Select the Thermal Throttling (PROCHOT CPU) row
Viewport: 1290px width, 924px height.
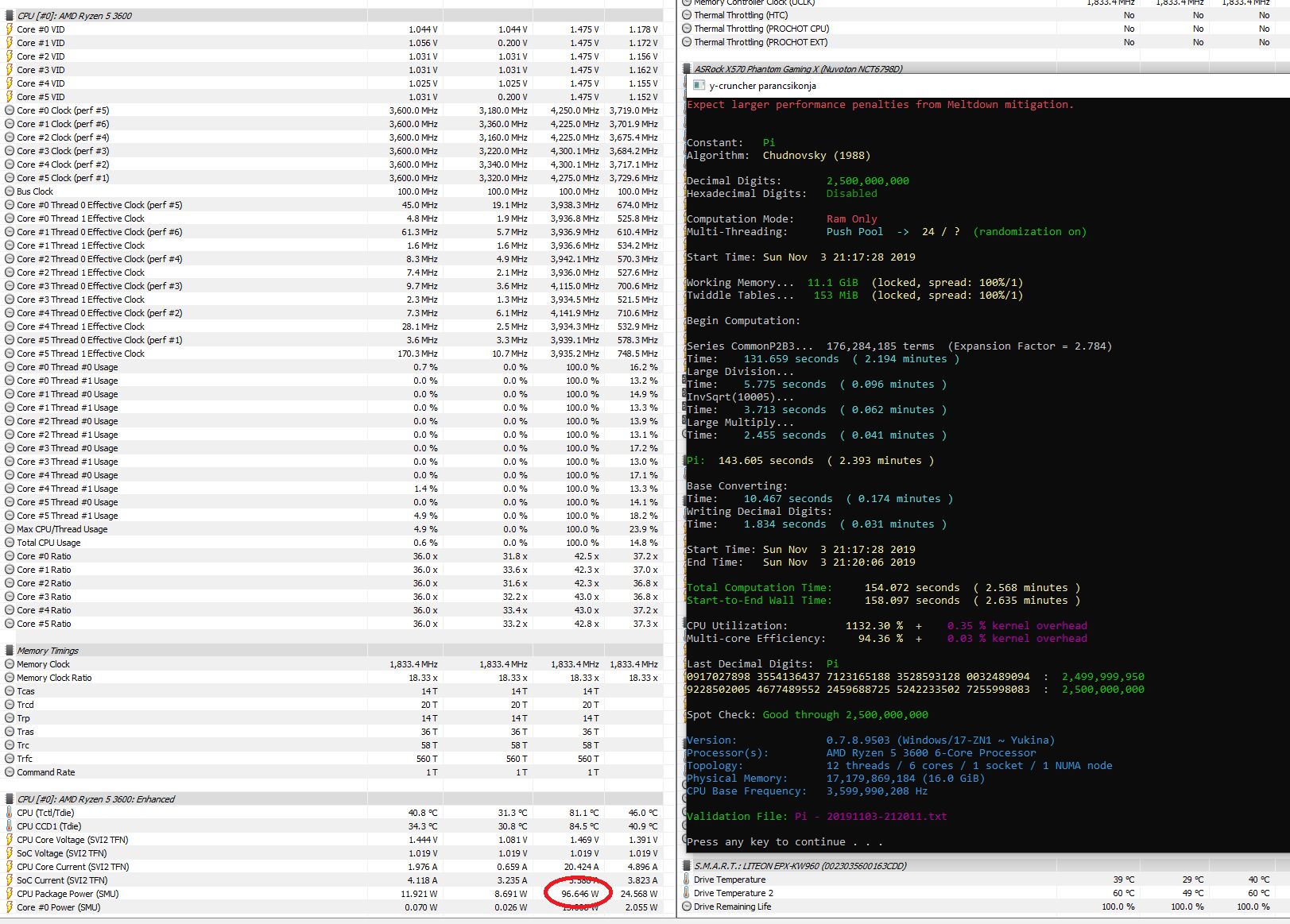click(984, 29)
